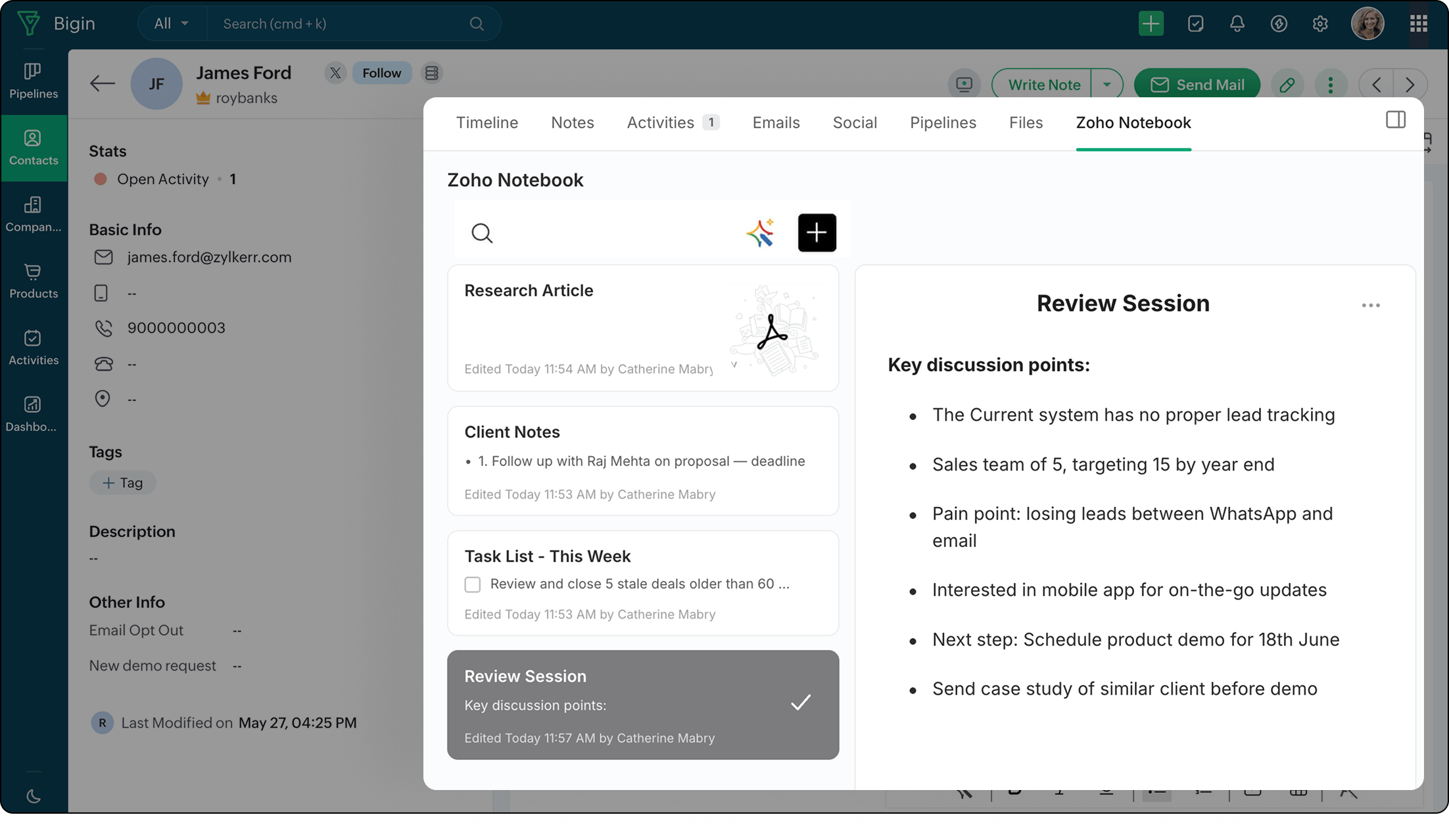Click the screen share icon near Write Note
The height and width of the screenshot is (840, 1449).
(964, 85)
